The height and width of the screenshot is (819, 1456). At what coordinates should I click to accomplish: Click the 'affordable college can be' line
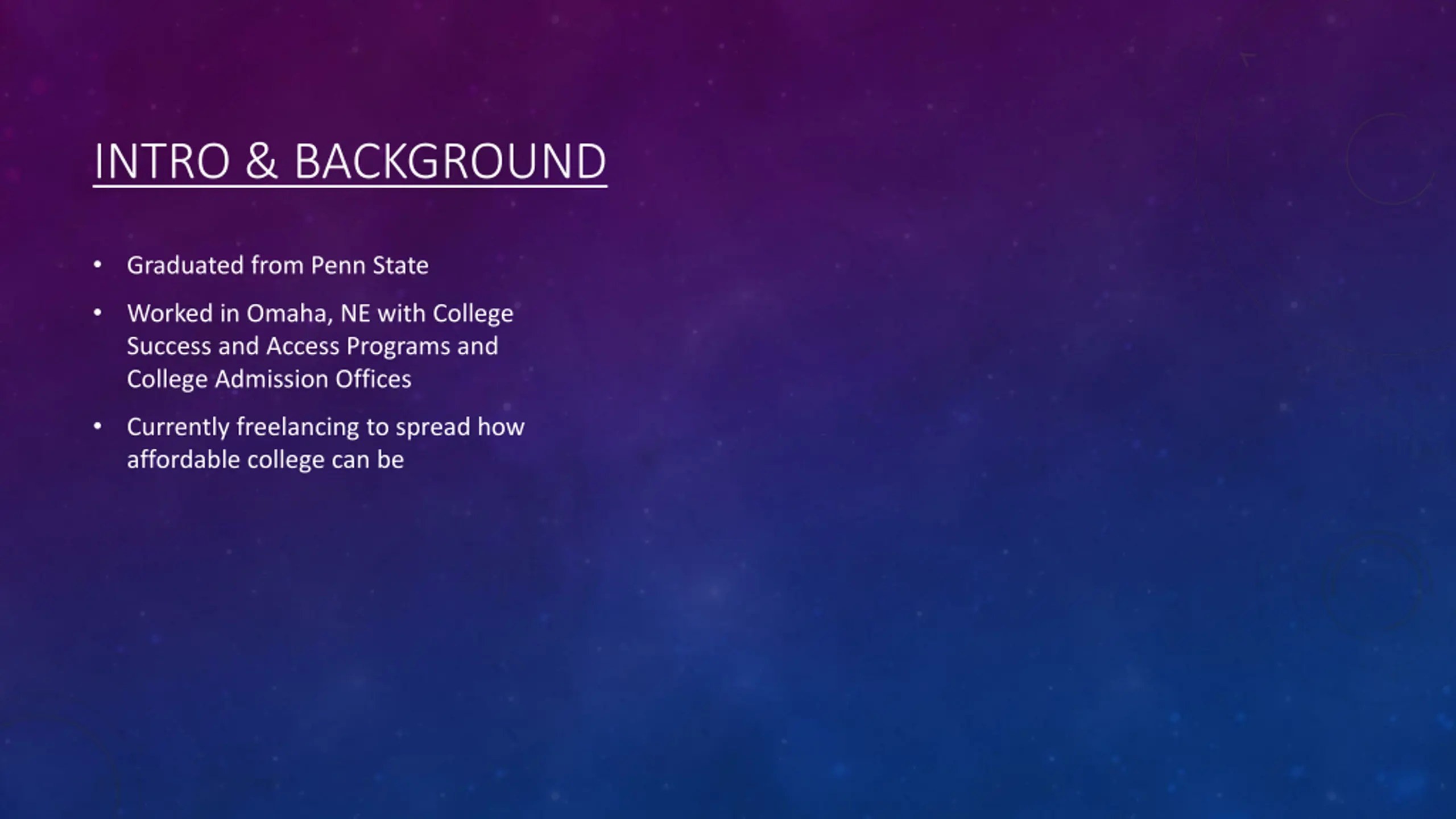pyautogui.click(x=265, y=460)
